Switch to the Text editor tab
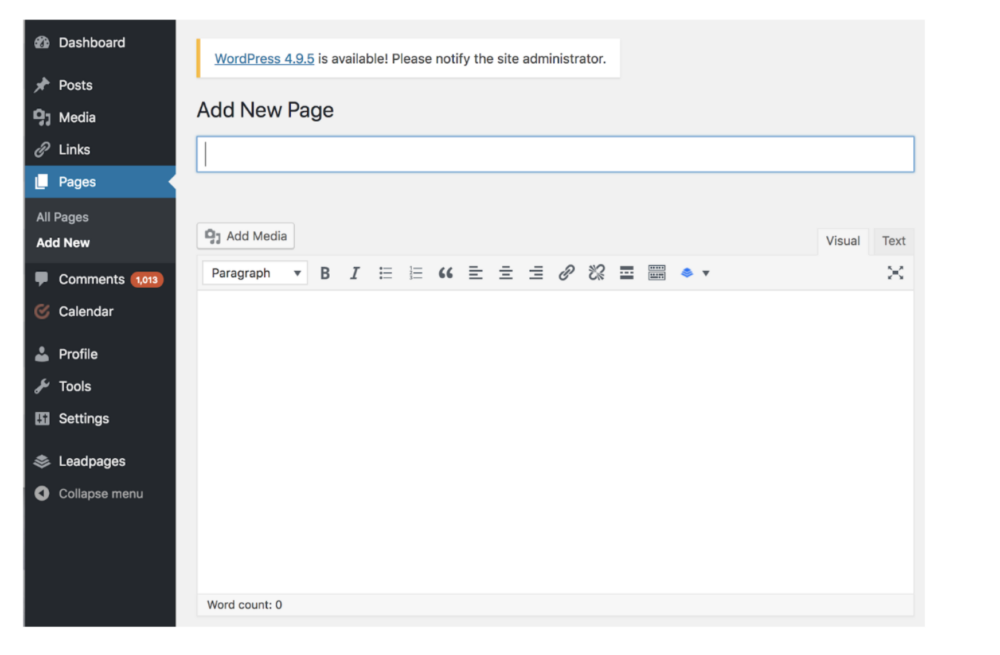Screen dimensions: 1000x655 click(x=893, y=241)
